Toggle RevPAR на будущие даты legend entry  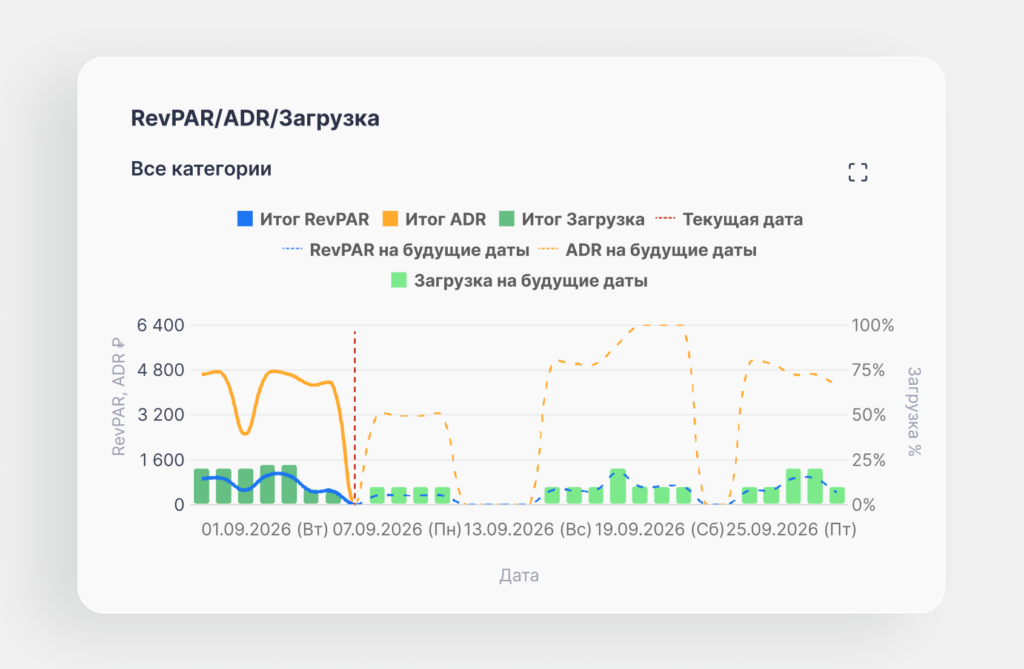coord(406,250)
